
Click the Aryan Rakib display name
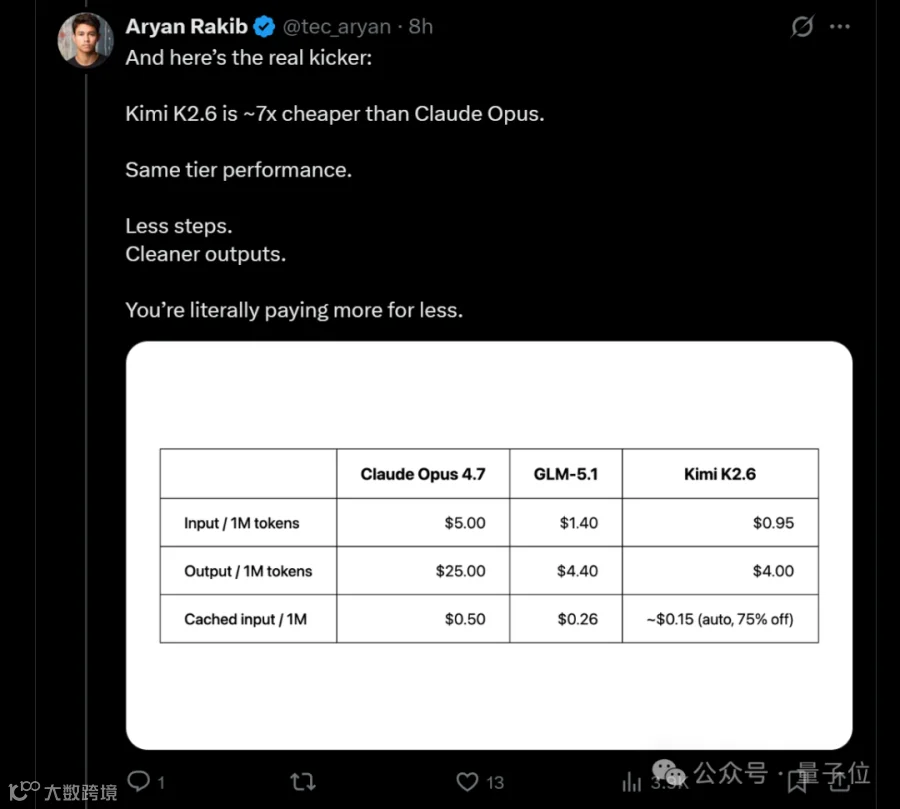coord(186,27)
